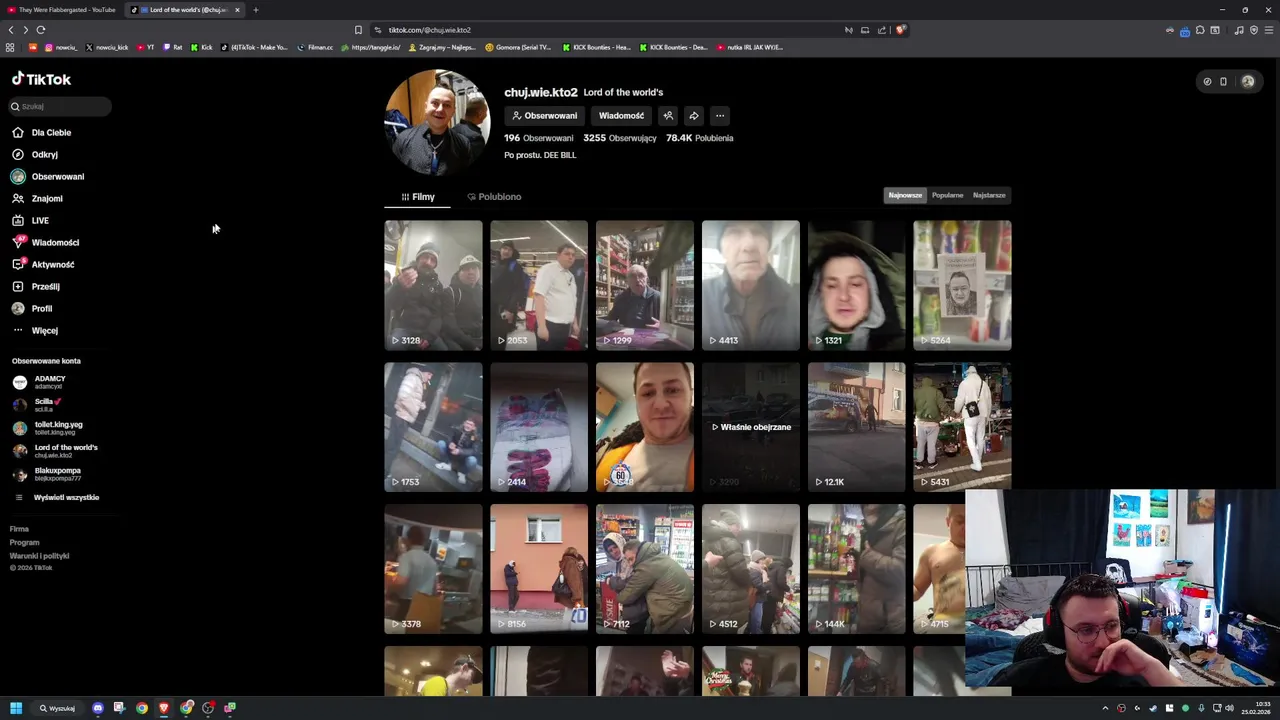
Task: Switch to the They Were Flabbergasted YouTube tab
Action: click(x=62, y=10)
